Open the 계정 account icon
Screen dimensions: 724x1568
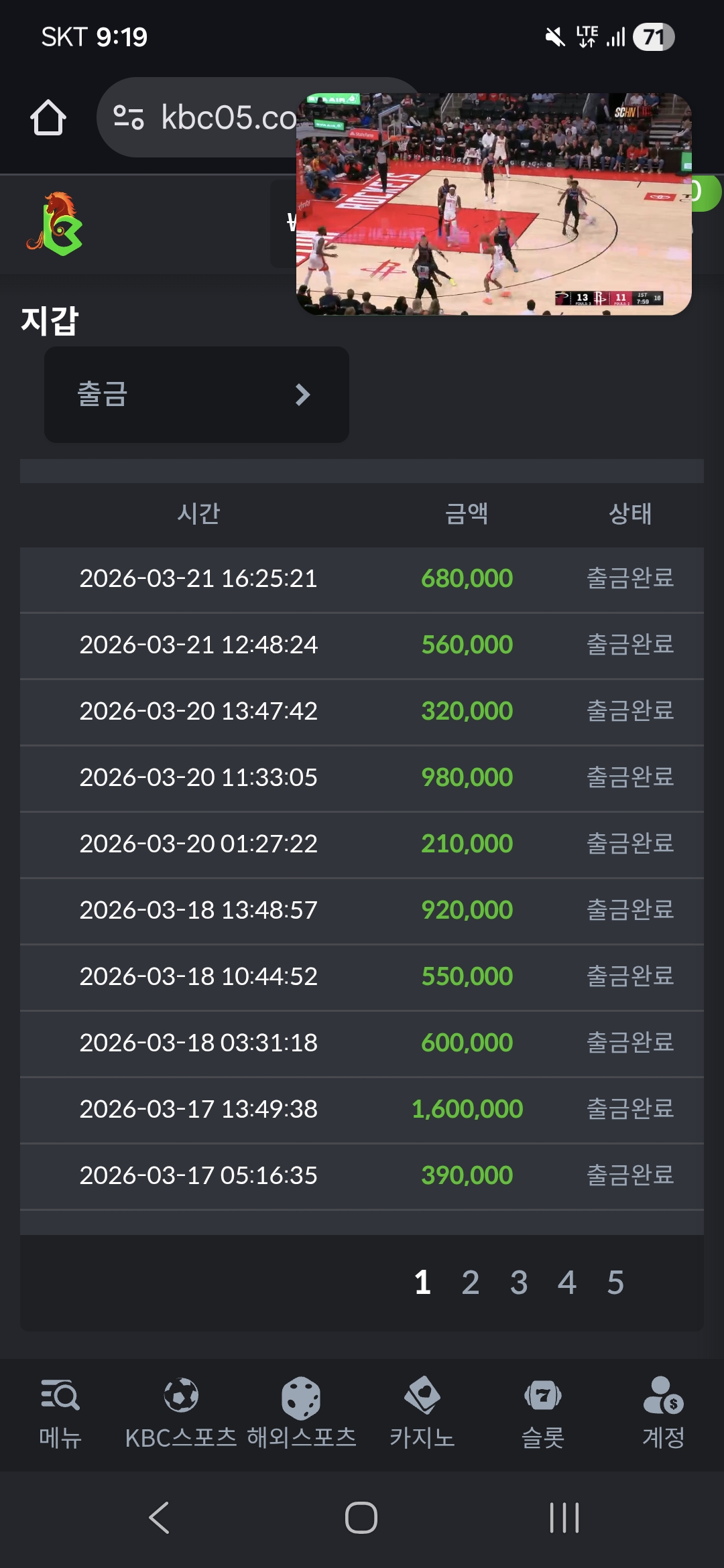pos(663,1396)
